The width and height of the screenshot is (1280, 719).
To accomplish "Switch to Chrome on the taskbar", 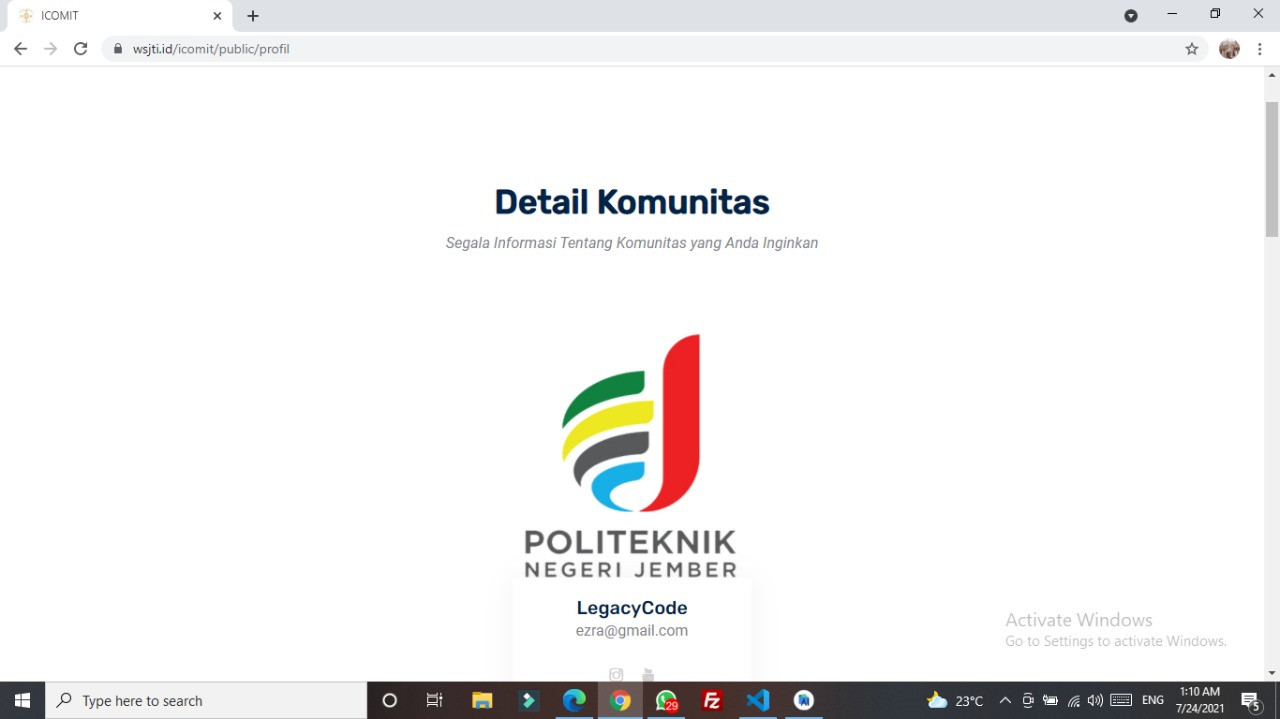I will coord(620,700).
